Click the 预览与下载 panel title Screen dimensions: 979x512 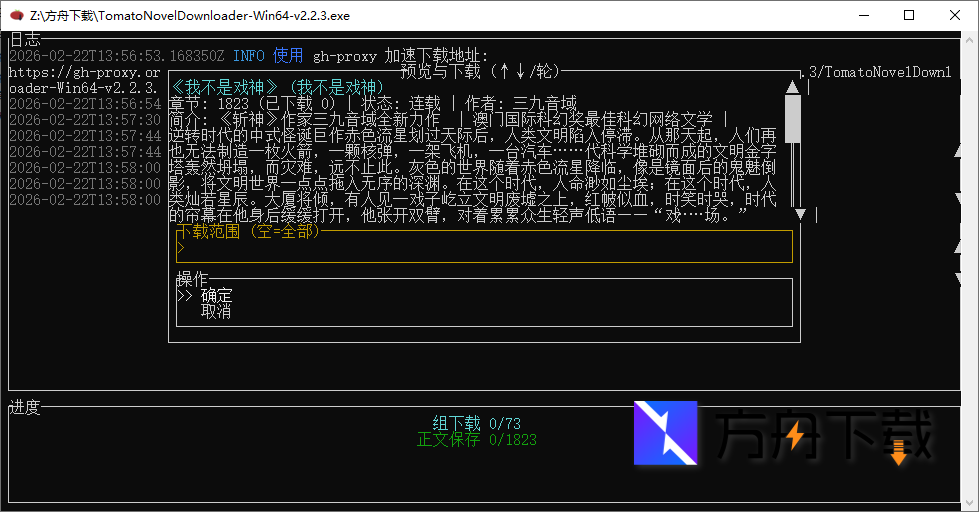click(480, 71)
